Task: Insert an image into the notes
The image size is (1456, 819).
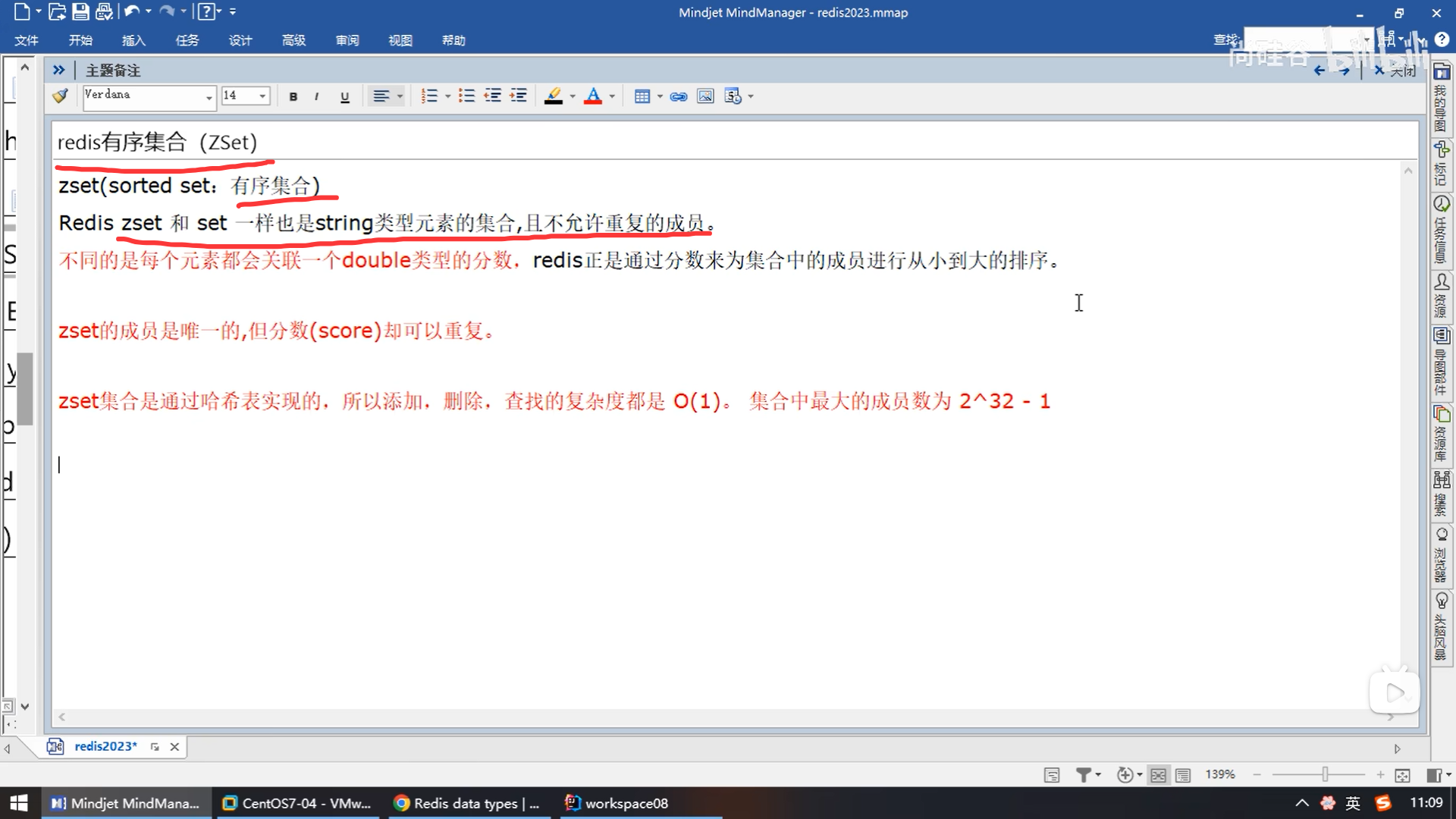Action: click(x=705, y=96)
